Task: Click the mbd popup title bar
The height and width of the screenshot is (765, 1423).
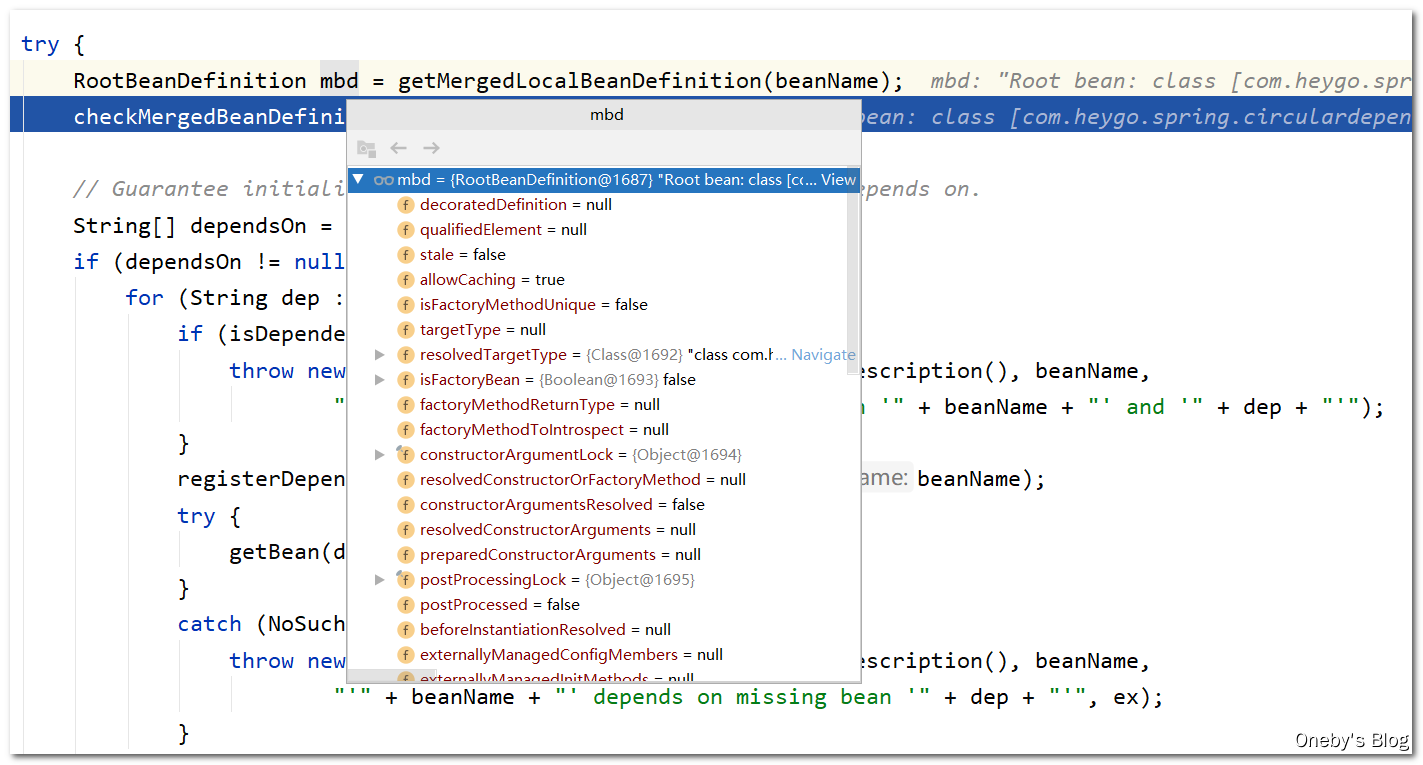Action: [x=604, y=115]
